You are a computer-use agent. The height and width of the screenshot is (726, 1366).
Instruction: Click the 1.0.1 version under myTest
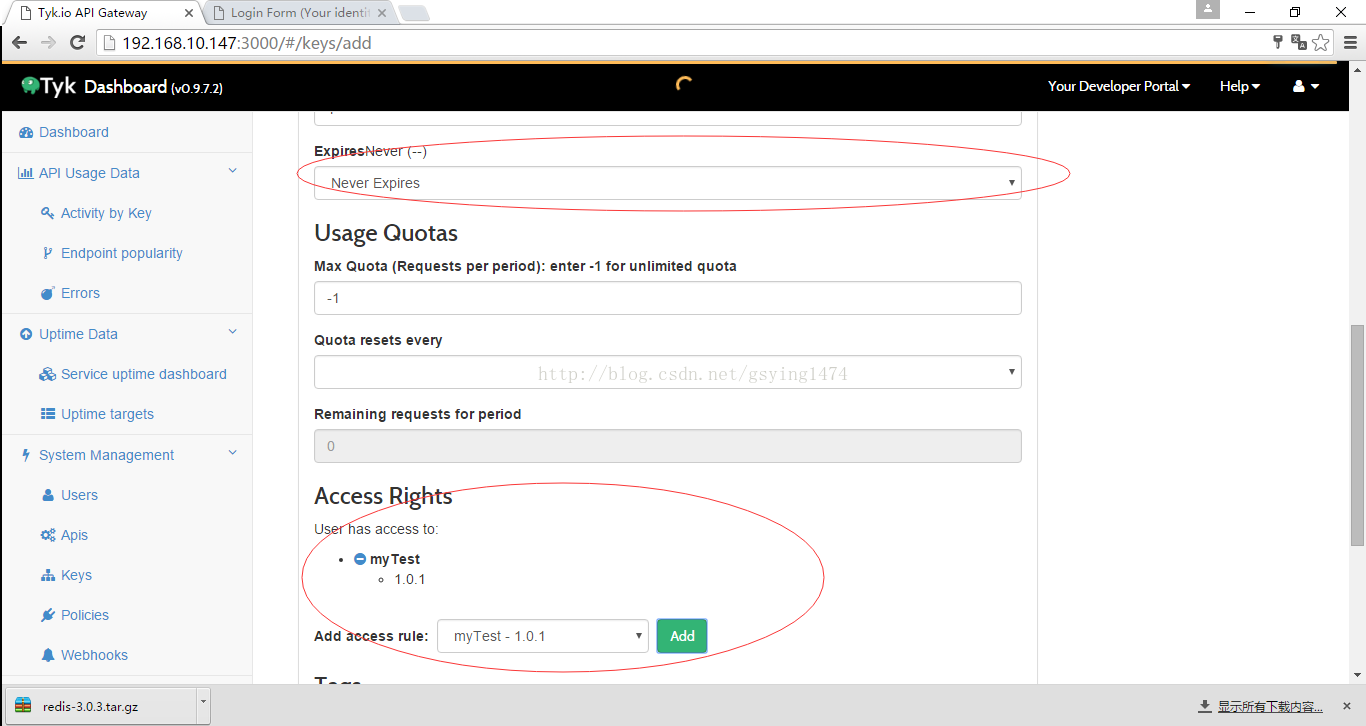click(x=410, y=579)
